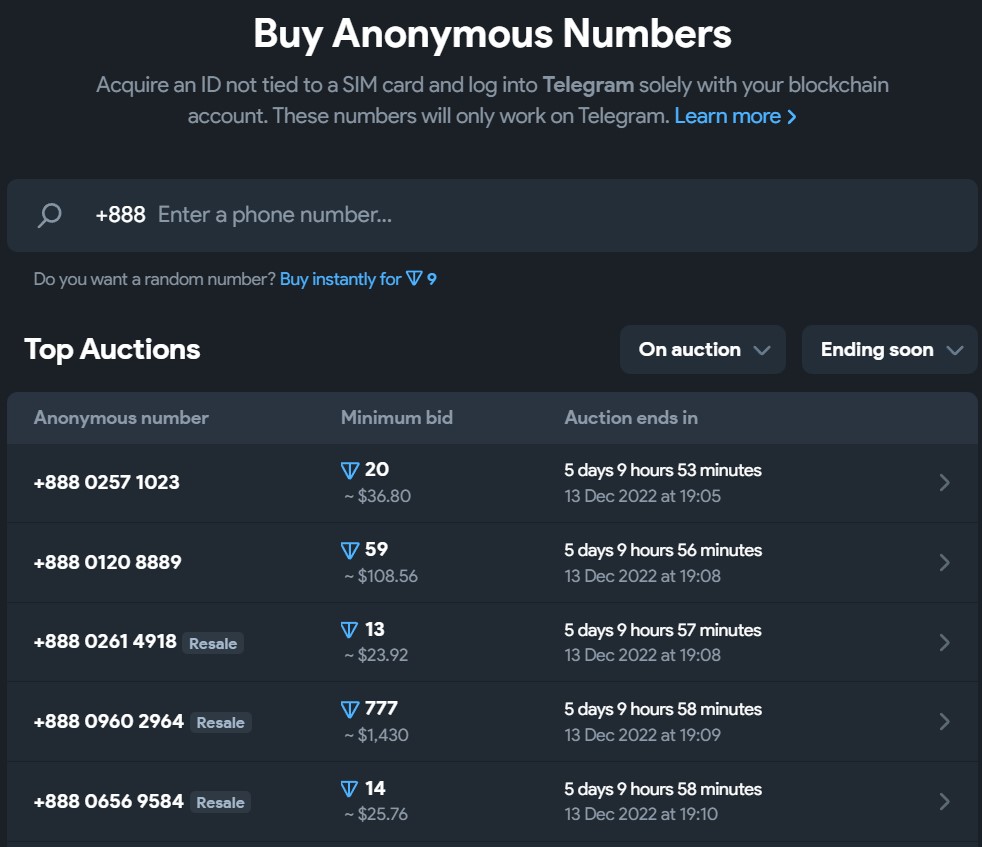Expand the +888 0257 1023 row via its chevron
Screen dimensions: 982x847
point(943,482)
